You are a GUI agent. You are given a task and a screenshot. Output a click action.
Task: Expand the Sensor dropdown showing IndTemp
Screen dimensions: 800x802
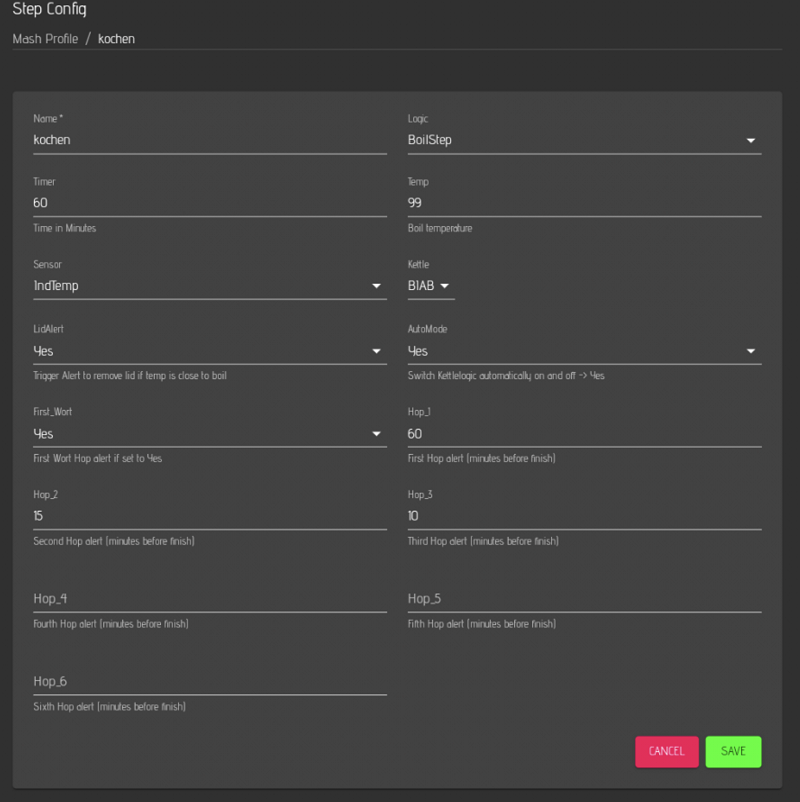point(209,286)
